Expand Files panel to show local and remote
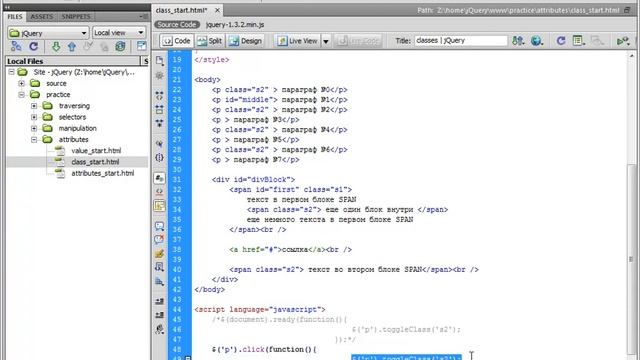Screen dimensions: 640x360 [141, 46]
